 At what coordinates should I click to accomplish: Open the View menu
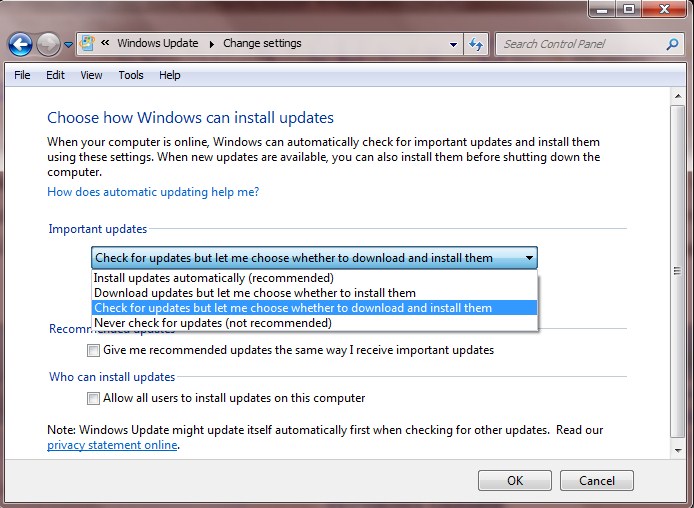click(91, 75)
